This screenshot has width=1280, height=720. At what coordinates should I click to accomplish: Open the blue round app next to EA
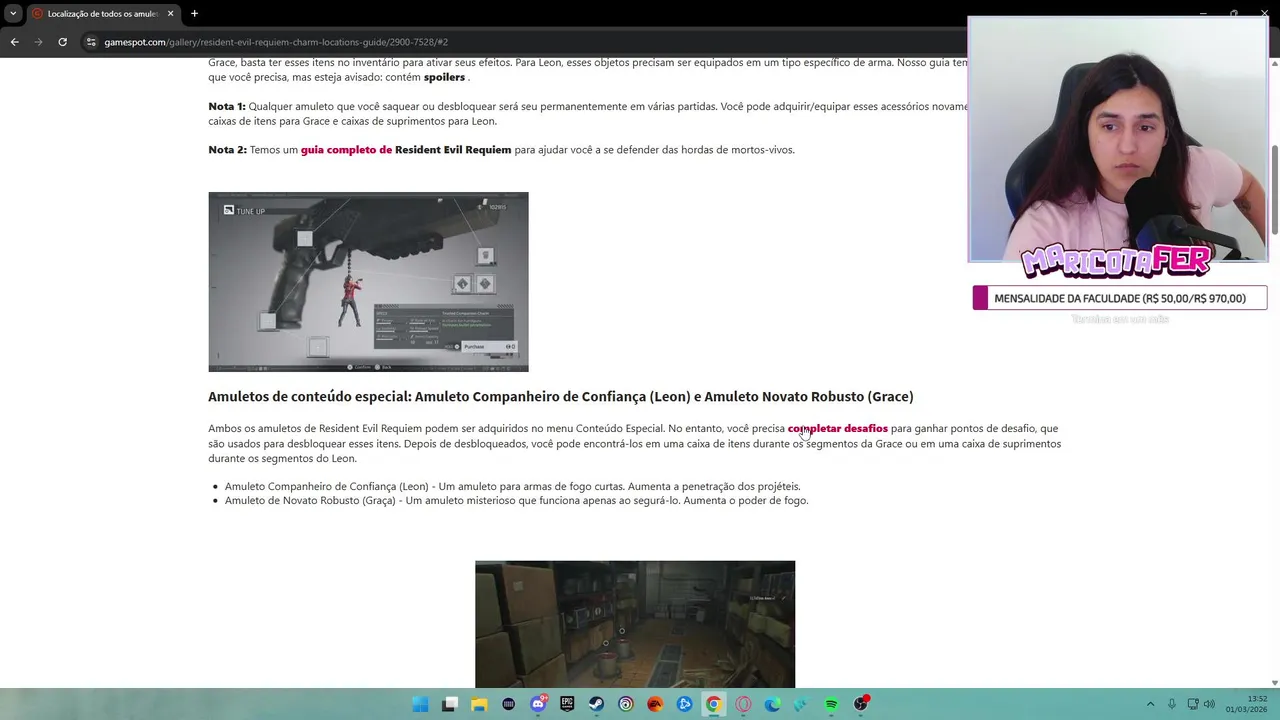684,704
